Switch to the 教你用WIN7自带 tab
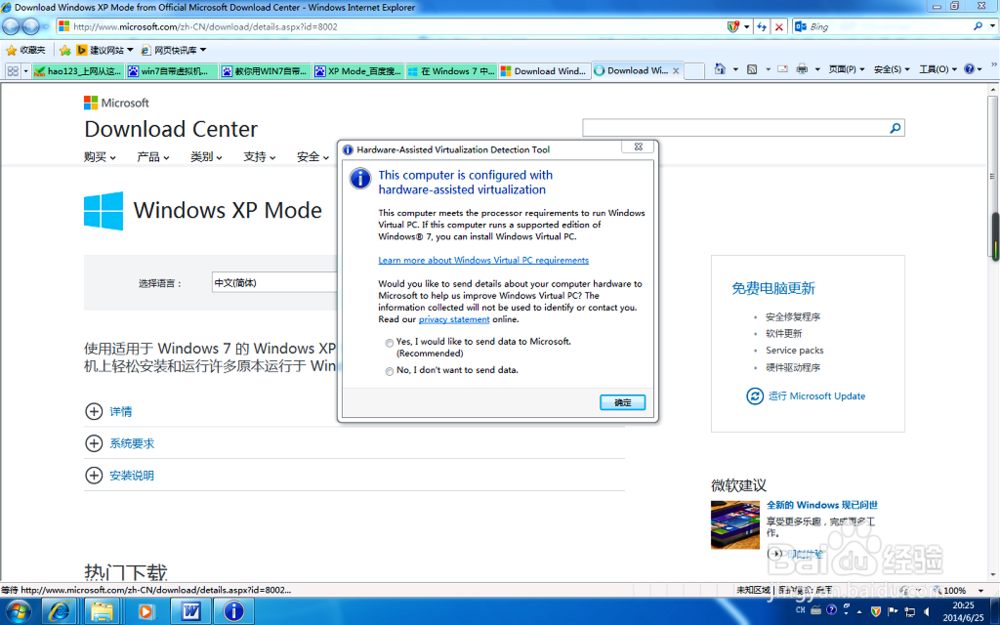The image size is (1000, 625). click(x=265, y=71)
